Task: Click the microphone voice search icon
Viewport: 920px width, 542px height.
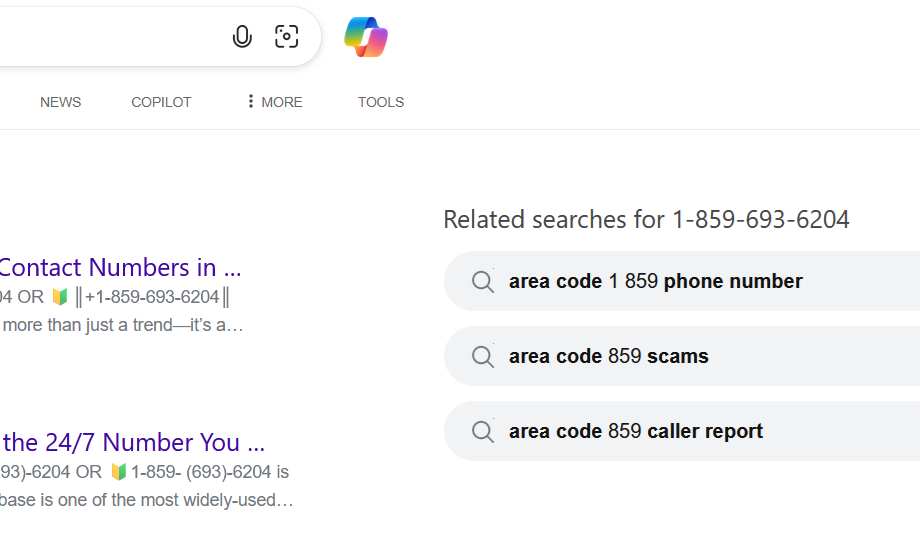Action: point(242,36)
